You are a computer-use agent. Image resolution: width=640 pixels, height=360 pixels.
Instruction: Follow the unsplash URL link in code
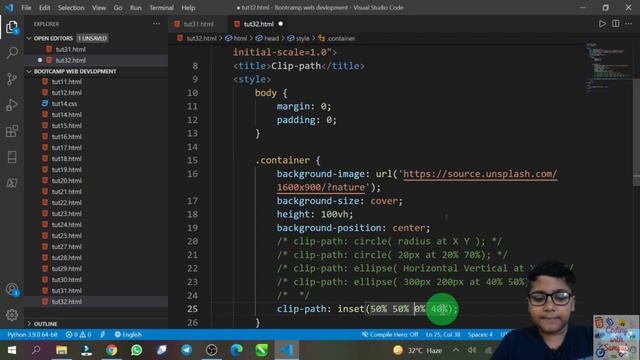[x=480, y=174]
